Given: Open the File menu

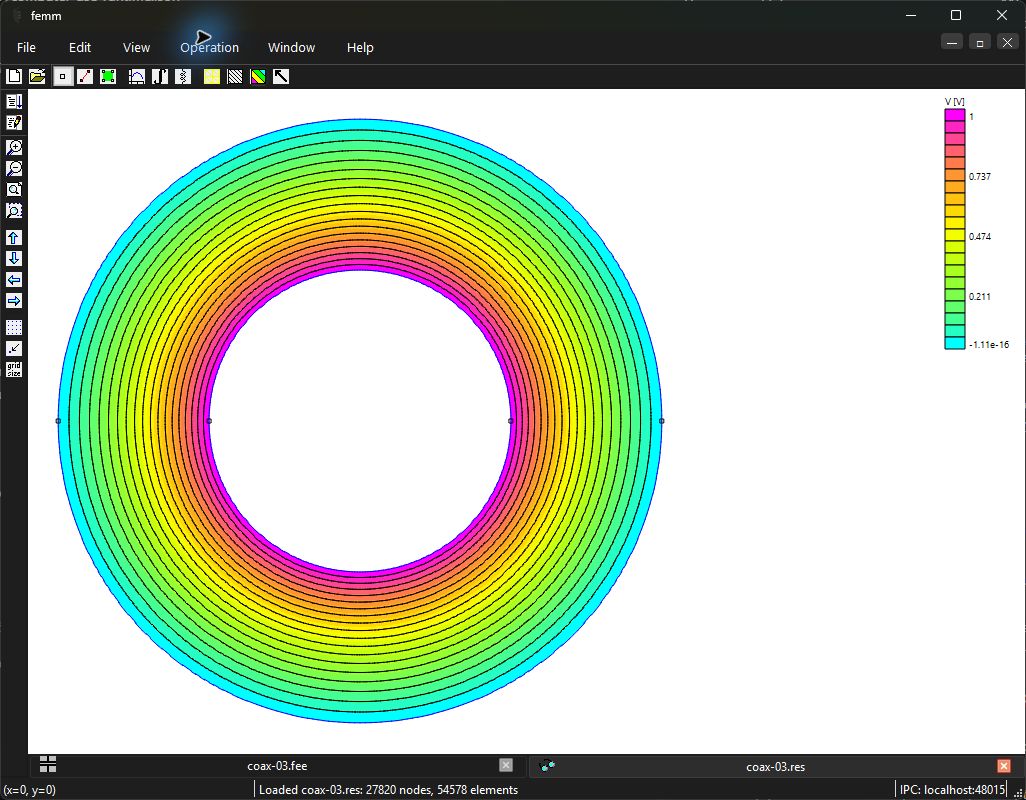Looking at the screenshot, I should [26, 47].
